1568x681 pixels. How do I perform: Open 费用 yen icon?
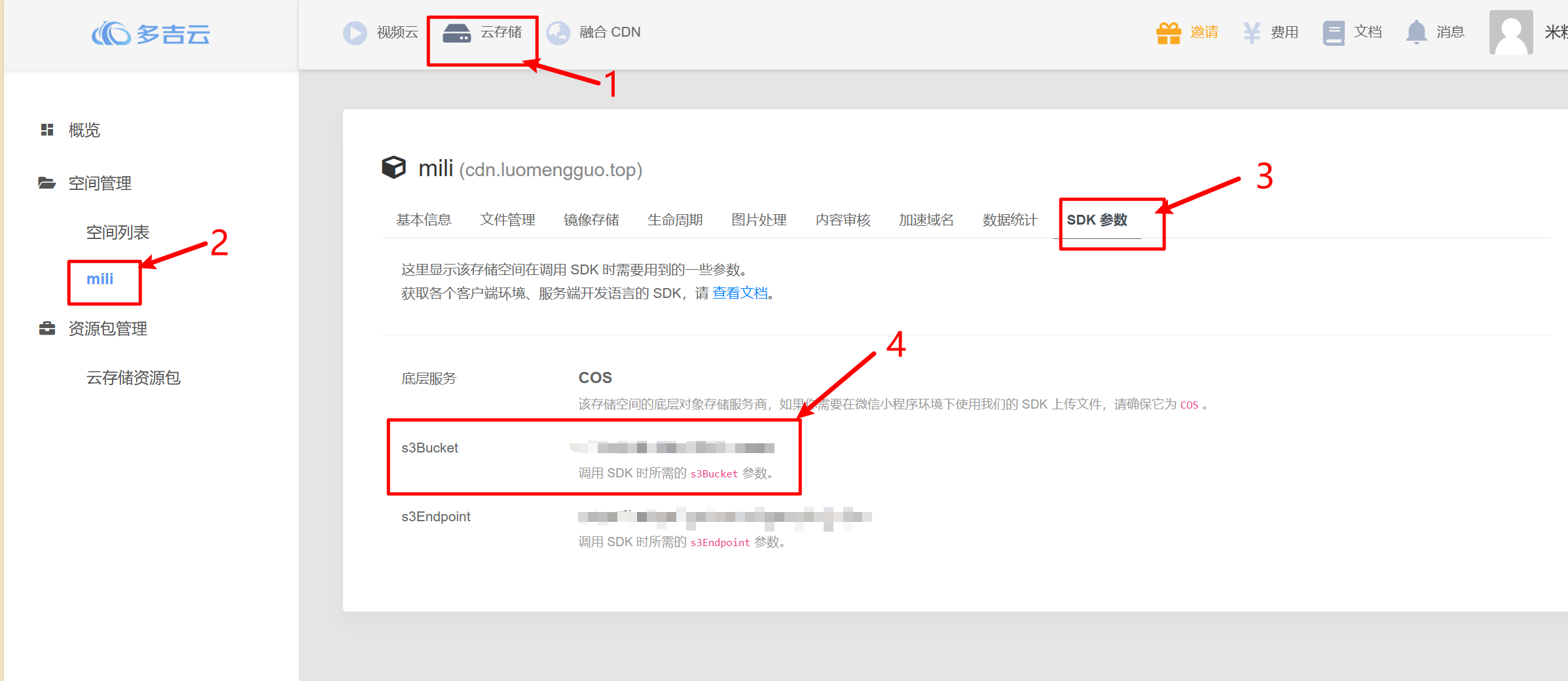point(1251,33)
